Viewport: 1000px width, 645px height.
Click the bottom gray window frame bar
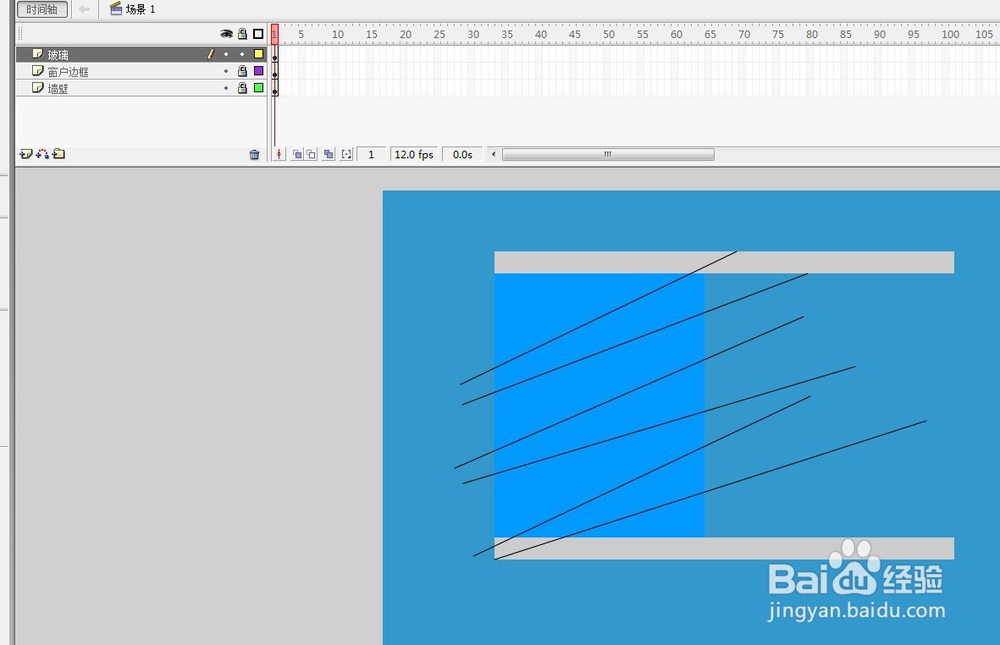click(x=724, y=548)
